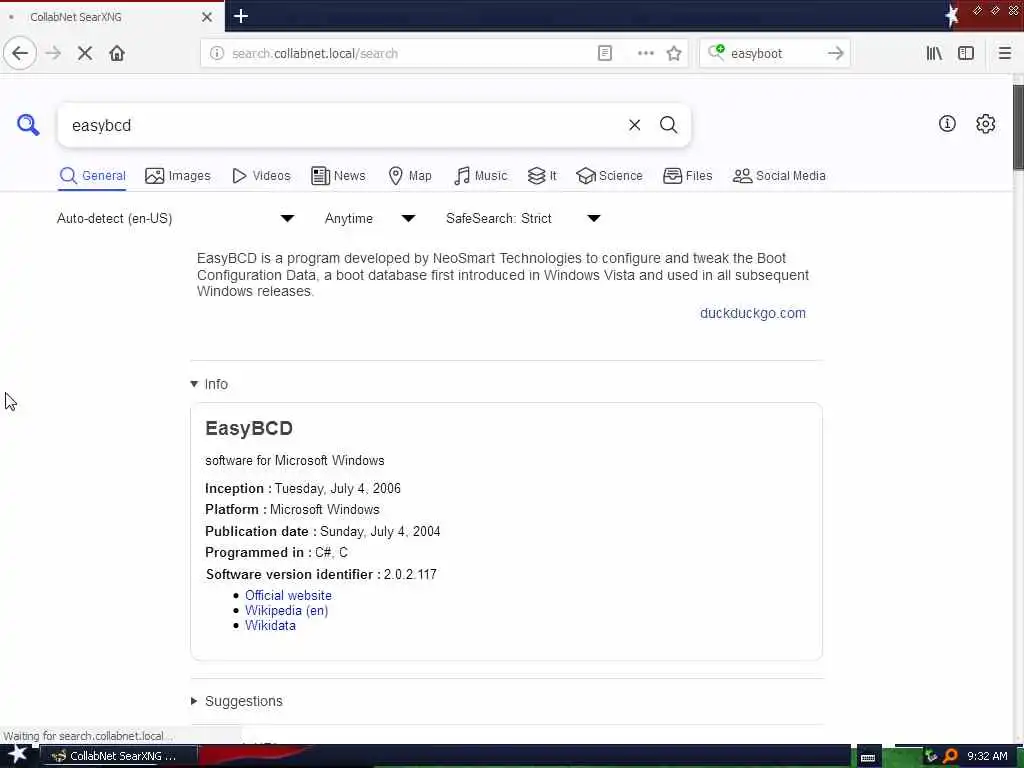The width and height of the screenshot is (1024, 768).
Task: Click the SearXNG blue magnifier logo
Action: (x=28, y=124)
